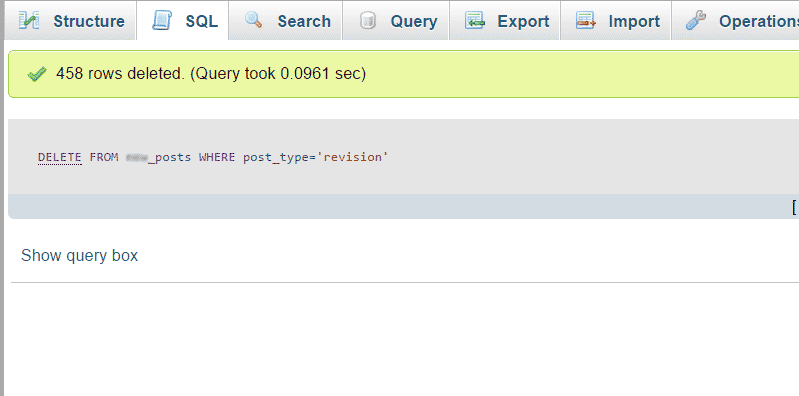Click the Import arrow icon

(x=585, y=20)
